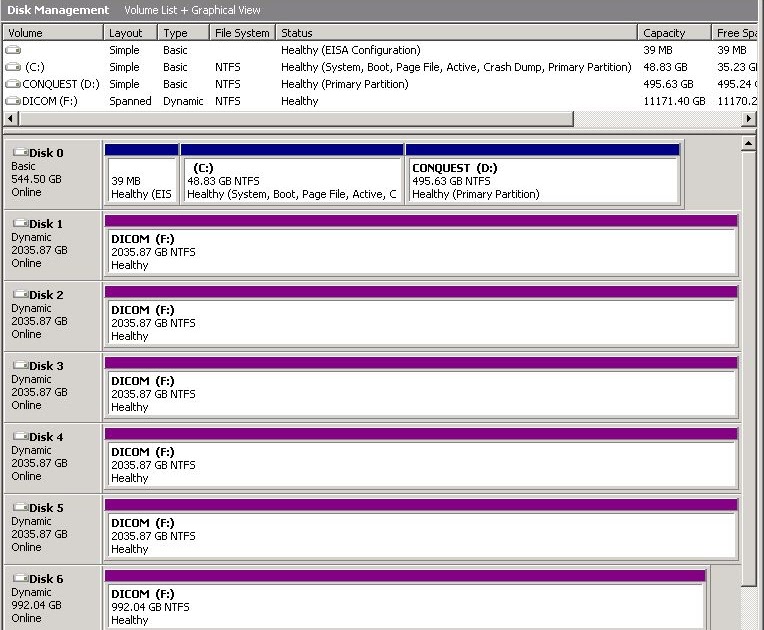
Task: Select the 39 MB EISA partition on Disk 0
Action: (x=141, y=174)
